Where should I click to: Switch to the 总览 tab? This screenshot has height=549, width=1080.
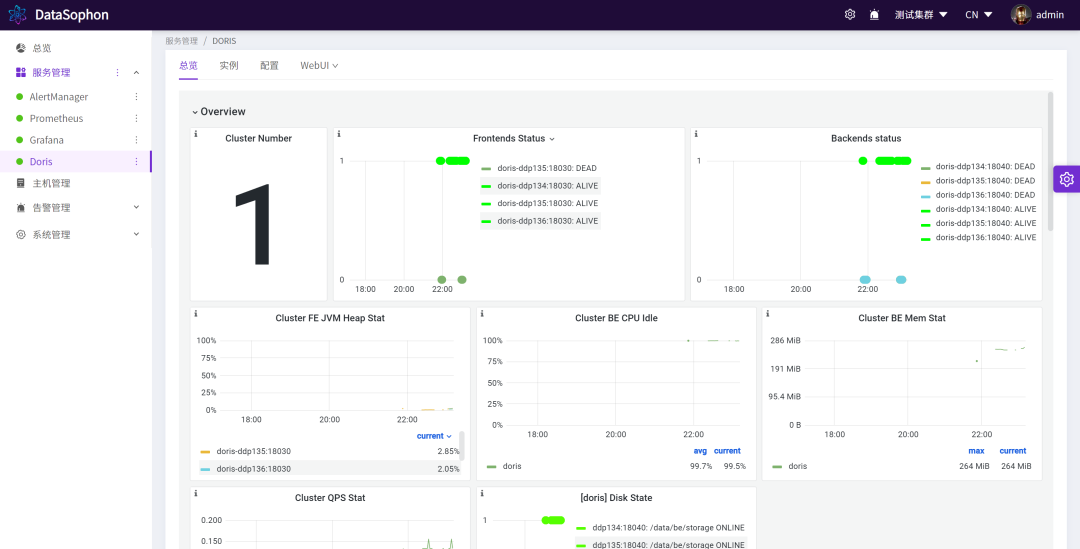point(188,65)
